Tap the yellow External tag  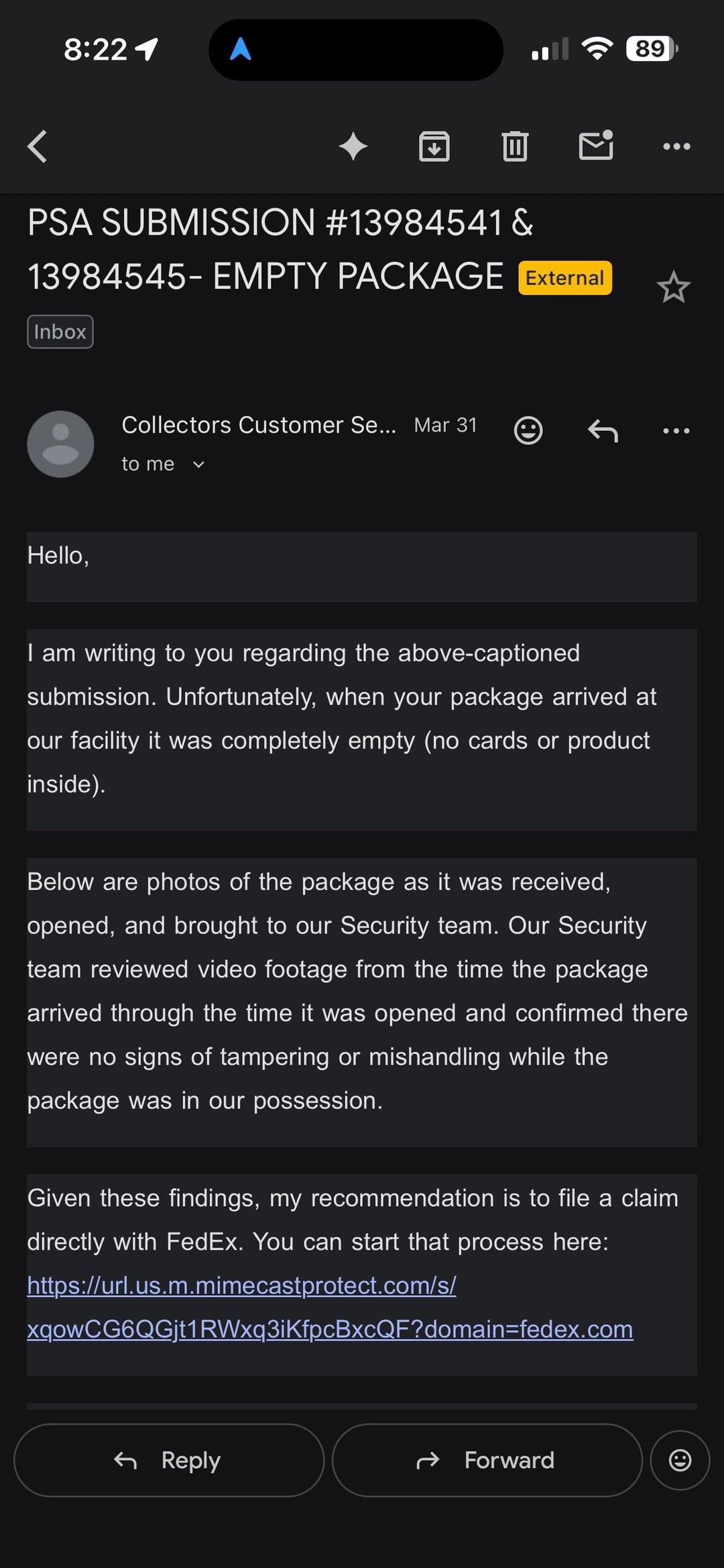(564, 278)
